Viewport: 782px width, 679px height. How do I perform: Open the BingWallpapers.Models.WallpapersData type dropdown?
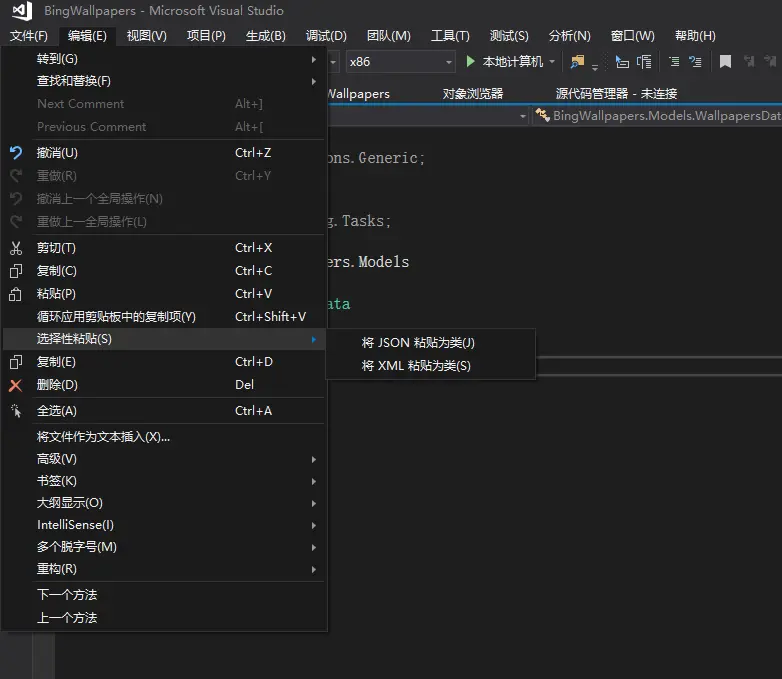[x=657, y=116]
